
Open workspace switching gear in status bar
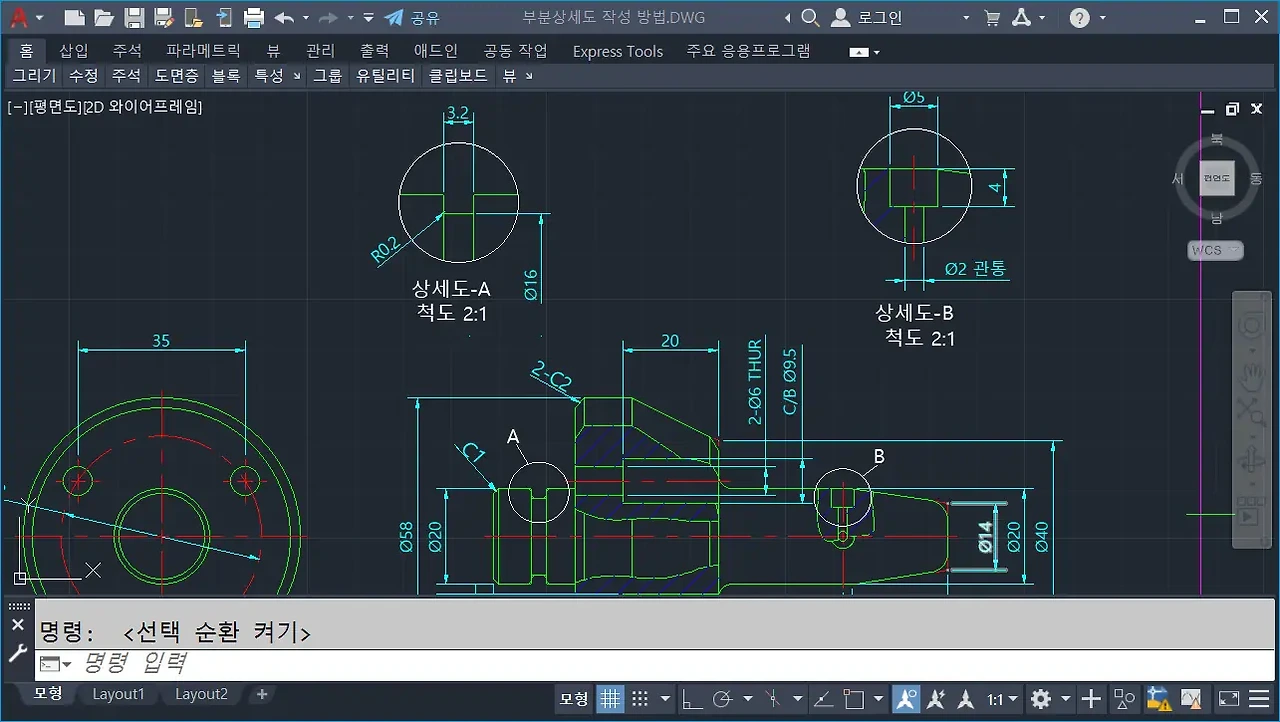(1041, 699)
